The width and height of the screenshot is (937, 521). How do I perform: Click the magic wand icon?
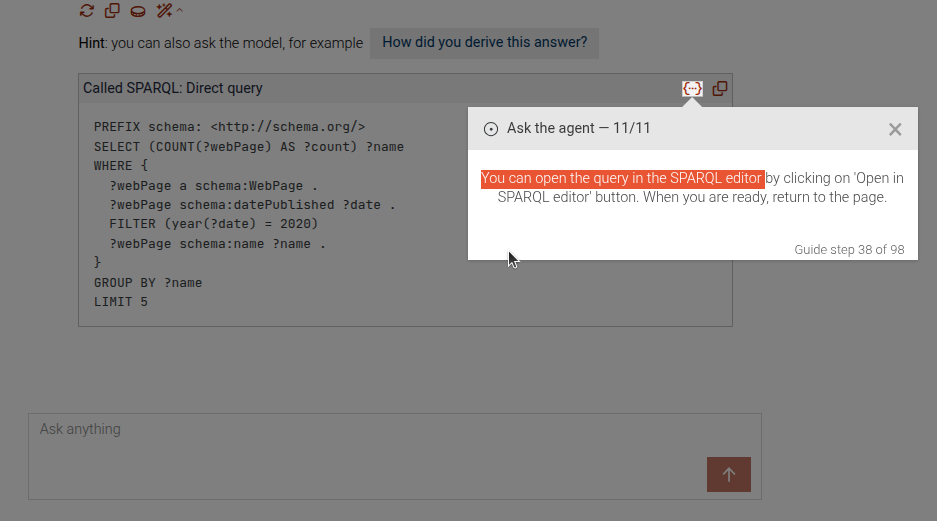[164, 11]
